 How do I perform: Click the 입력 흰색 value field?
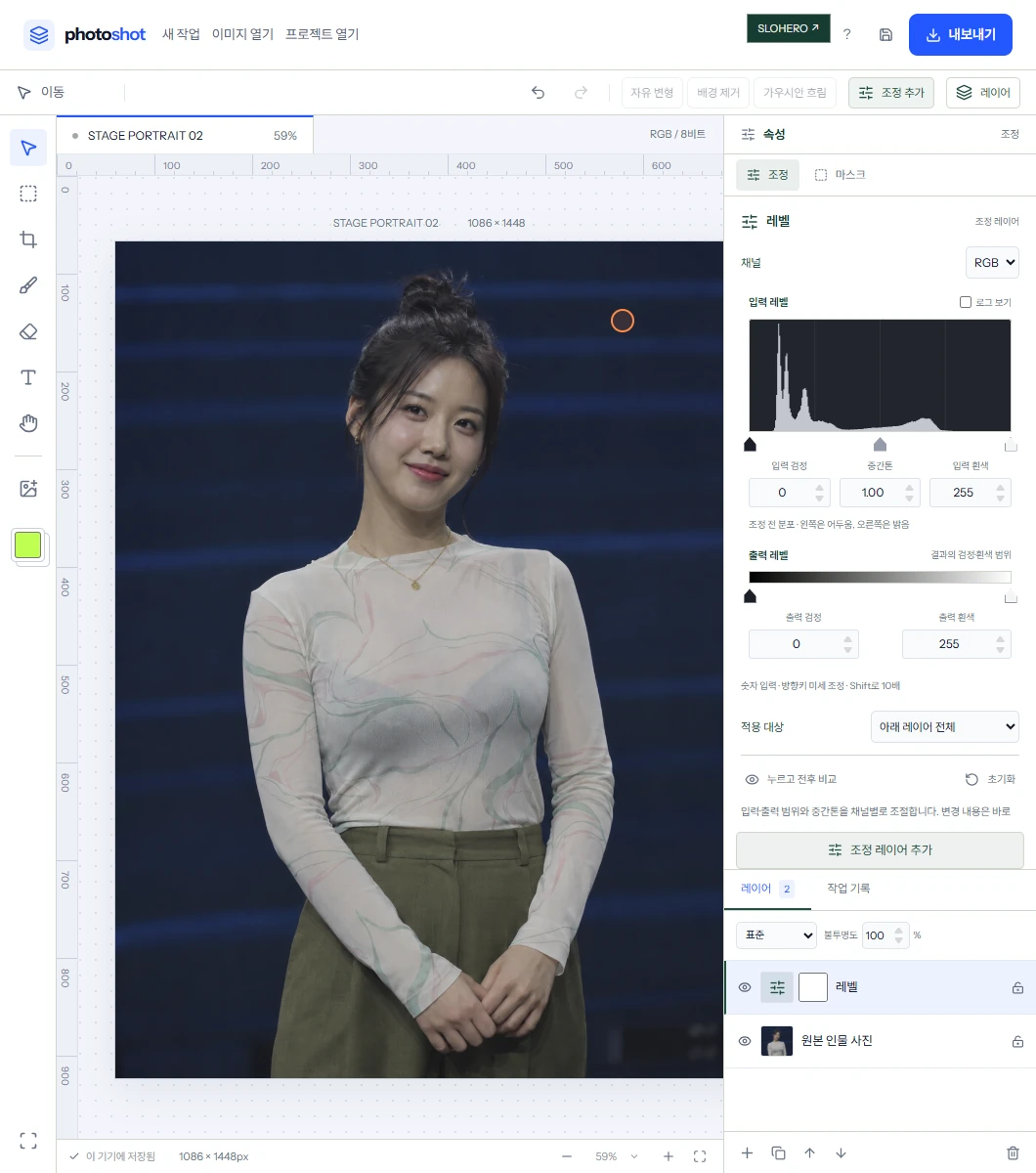(963, 493)
